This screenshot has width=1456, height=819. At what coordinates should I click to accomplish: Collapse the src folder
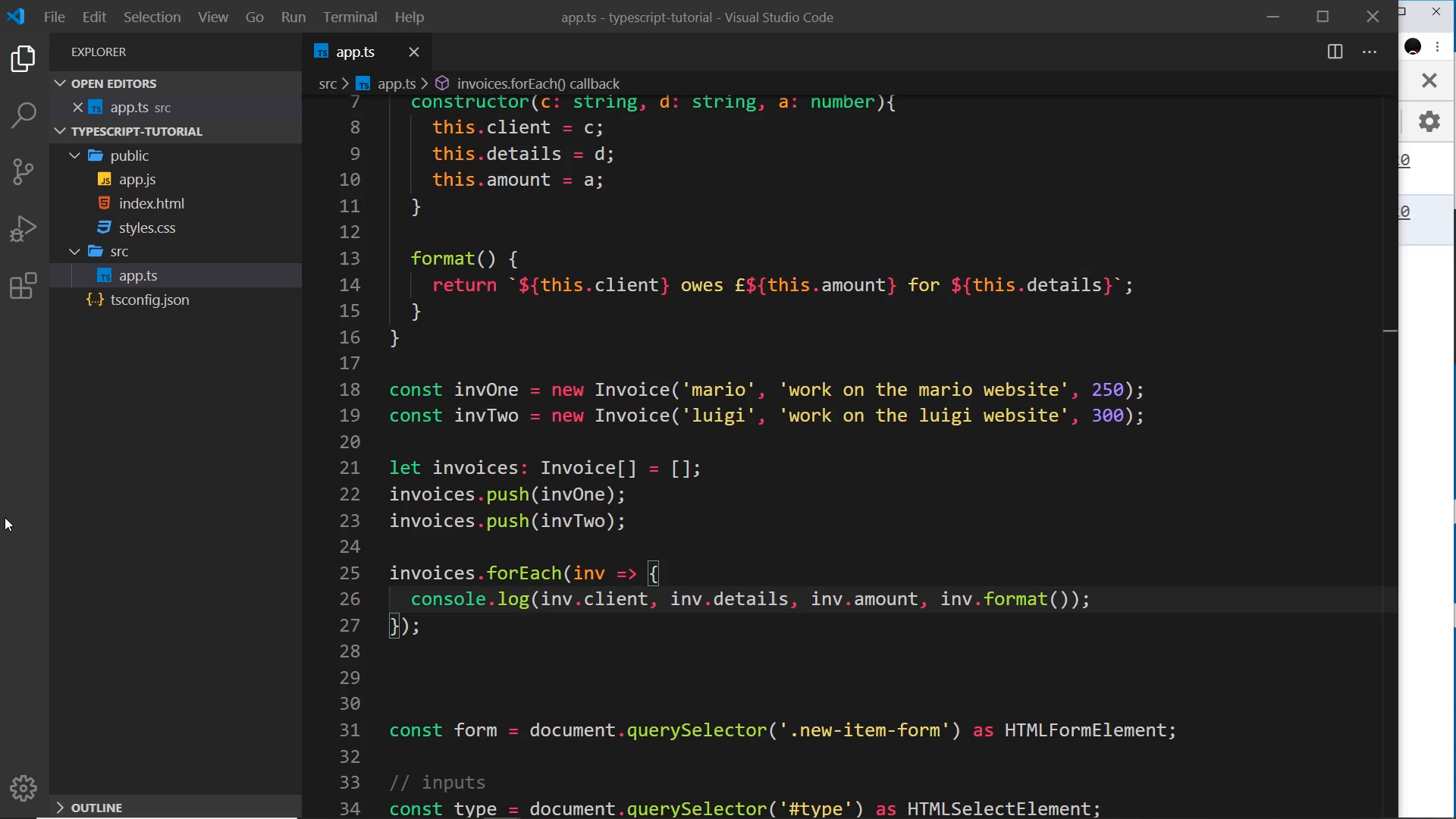[74, 251]
